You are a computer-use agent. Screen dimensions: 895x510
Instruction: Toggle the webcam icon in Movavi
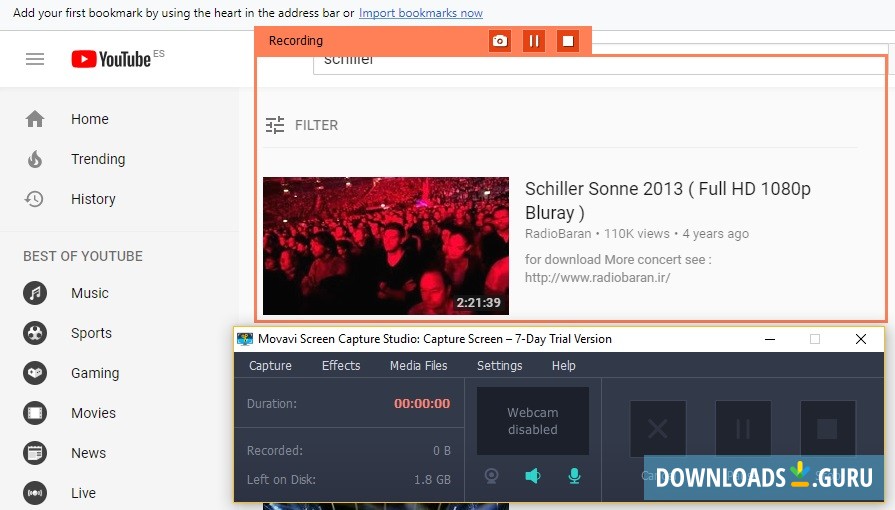[x=491, y=476]
